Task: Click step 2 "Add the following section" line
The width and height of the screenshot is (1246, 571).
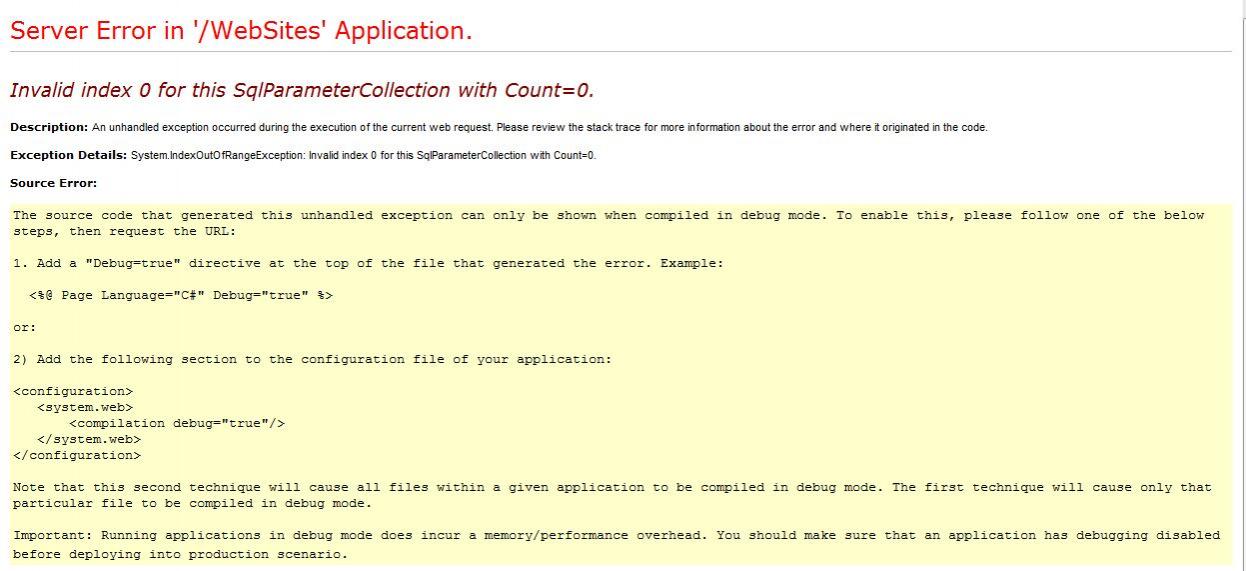Action: (x=312, y=359)
